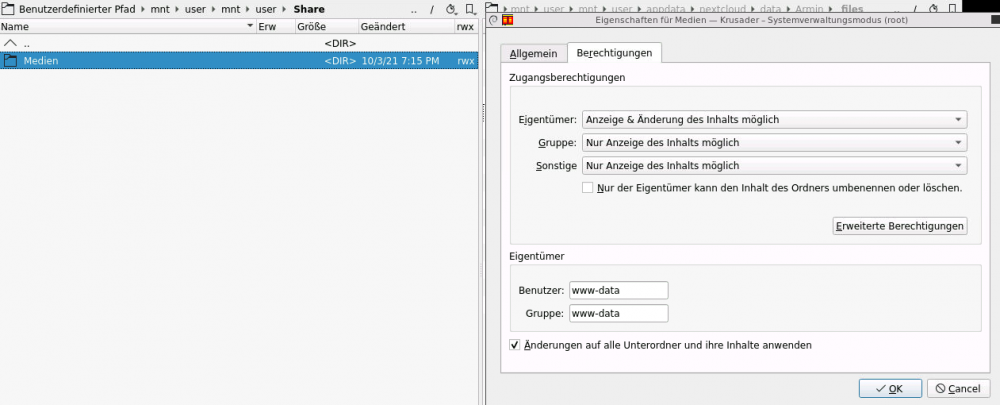Toggle the sort arrow in Name column
The image size is (1000, 405).
(250, 27)
